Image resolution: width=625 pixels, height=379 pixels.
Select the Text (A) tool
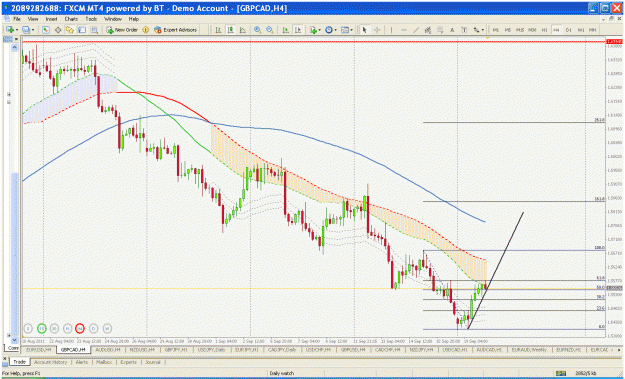coord(452,30)
